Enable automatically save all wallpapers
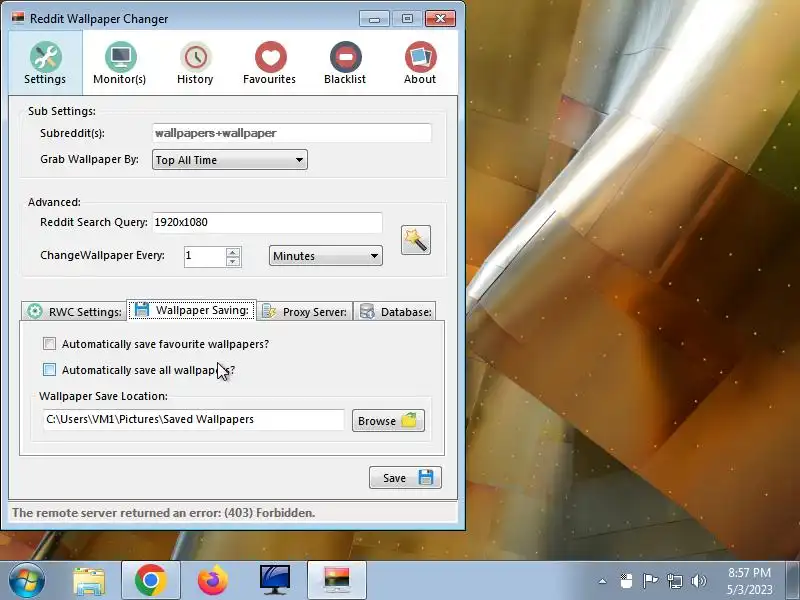 (x=49, y=370)
